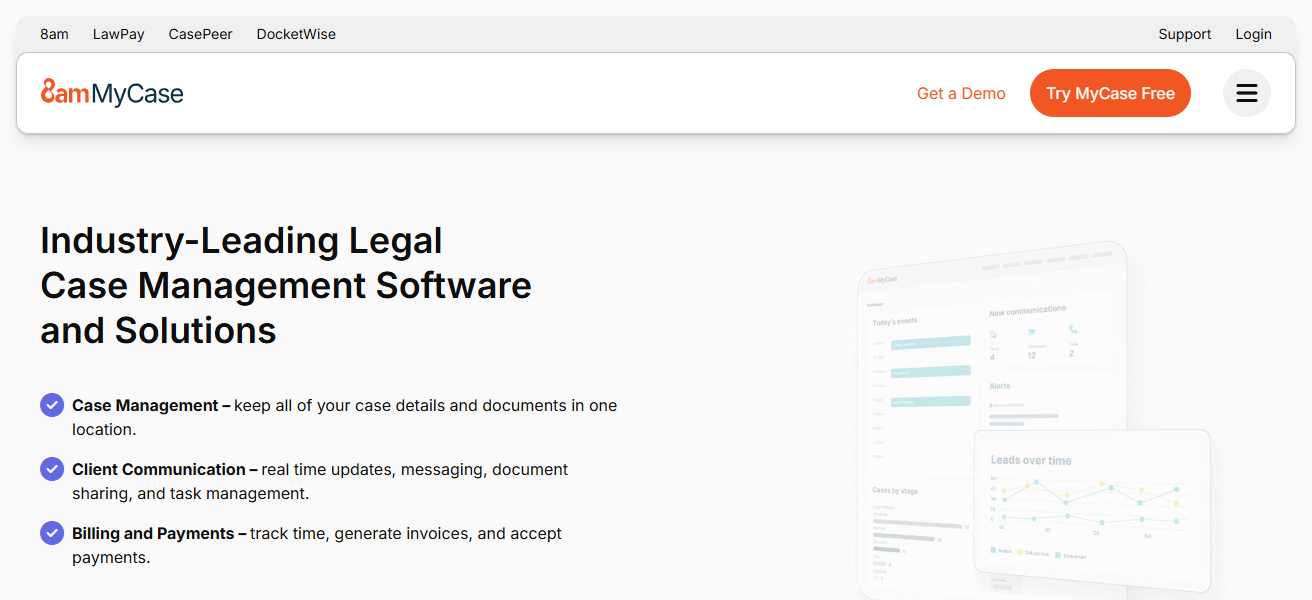Click the Leads over time chart card
The image size is (1312, 600).
pos(1093,510)
